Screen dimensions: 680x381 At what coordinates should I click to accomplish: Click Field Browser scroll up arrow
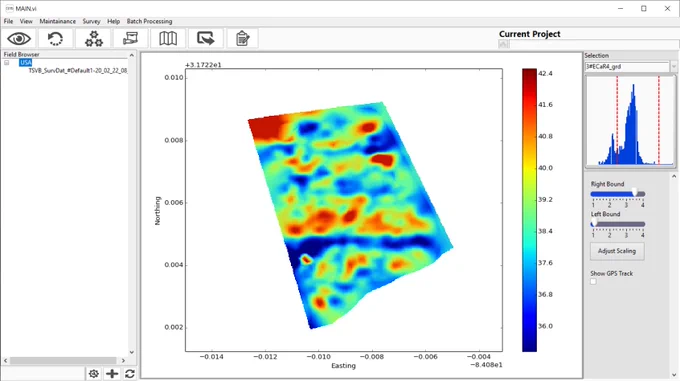132,55
